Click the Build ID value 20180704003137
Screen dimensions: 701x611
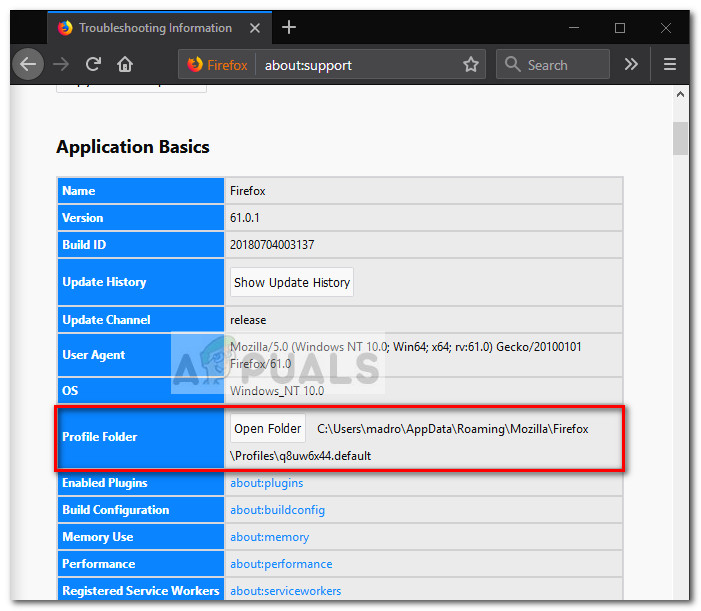pyautogui.click(x=272, y=244)
